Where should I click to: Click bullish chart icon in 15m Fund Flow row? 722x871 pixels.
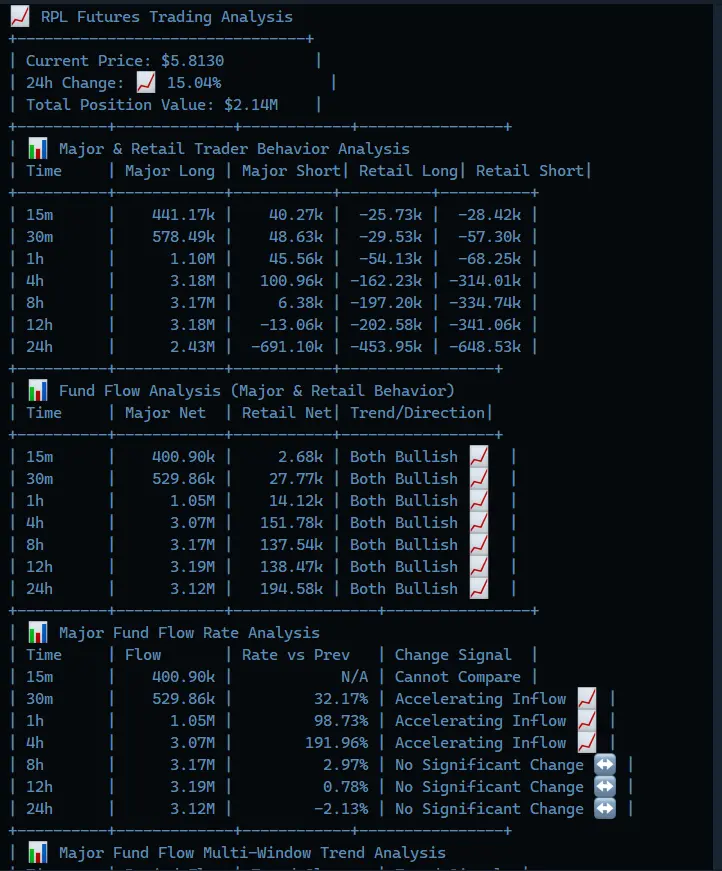point(479,457)
